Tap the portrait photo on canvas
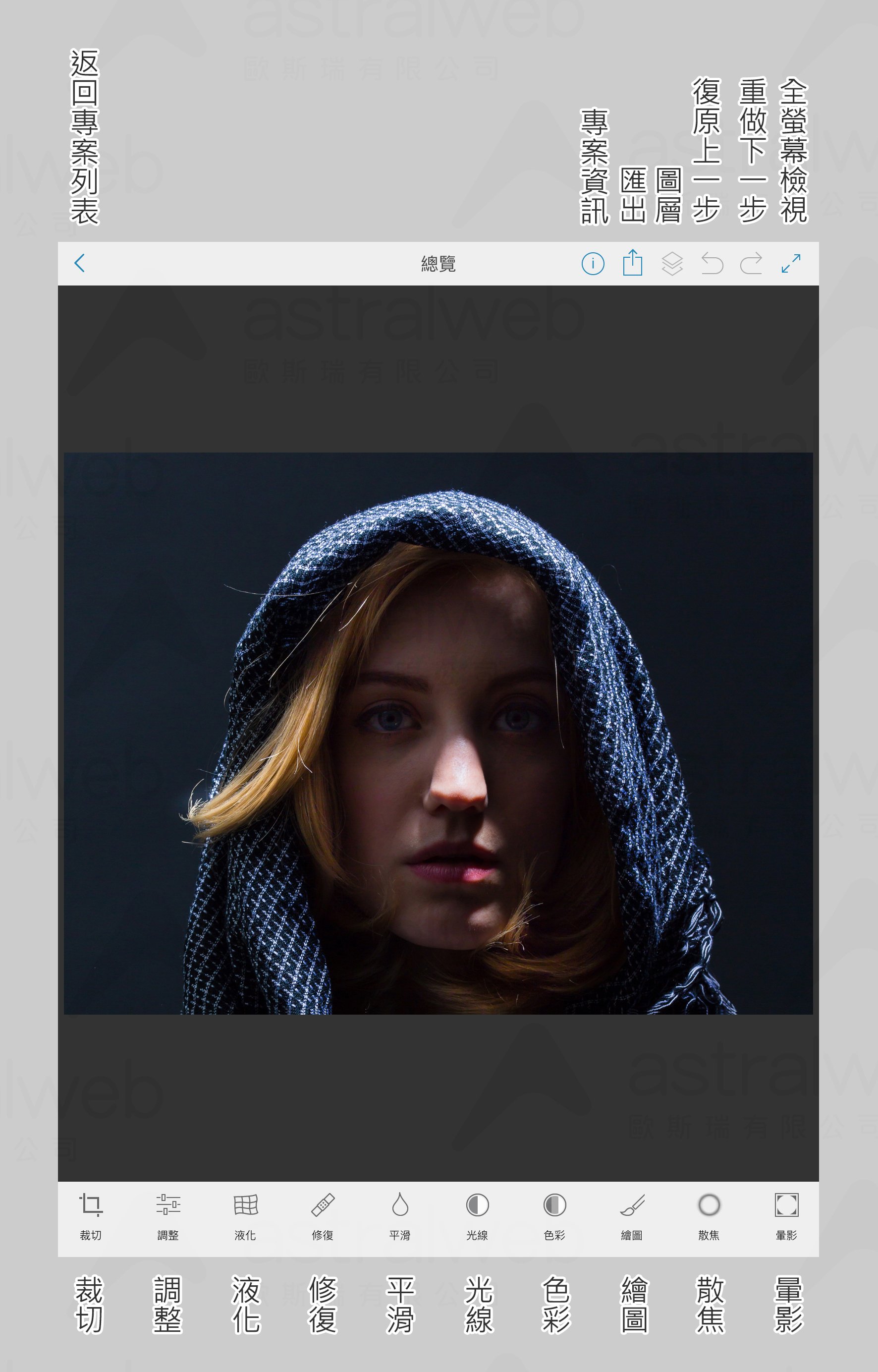878x1372 pixels. [x=438, y=733]
